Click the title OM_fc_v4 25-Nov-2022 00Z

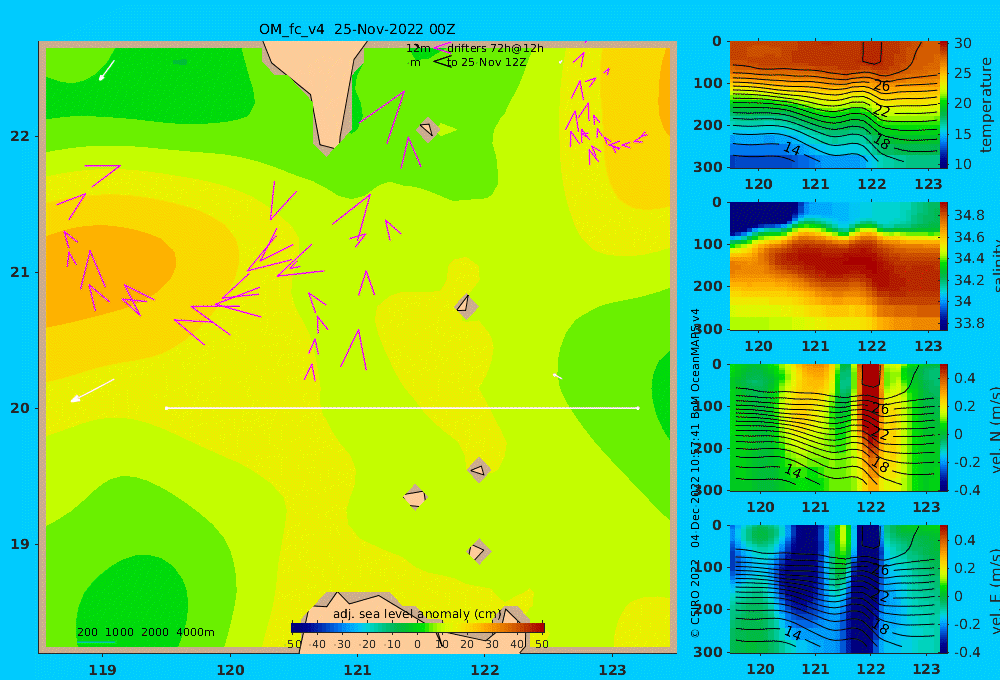tap(357, 29)
